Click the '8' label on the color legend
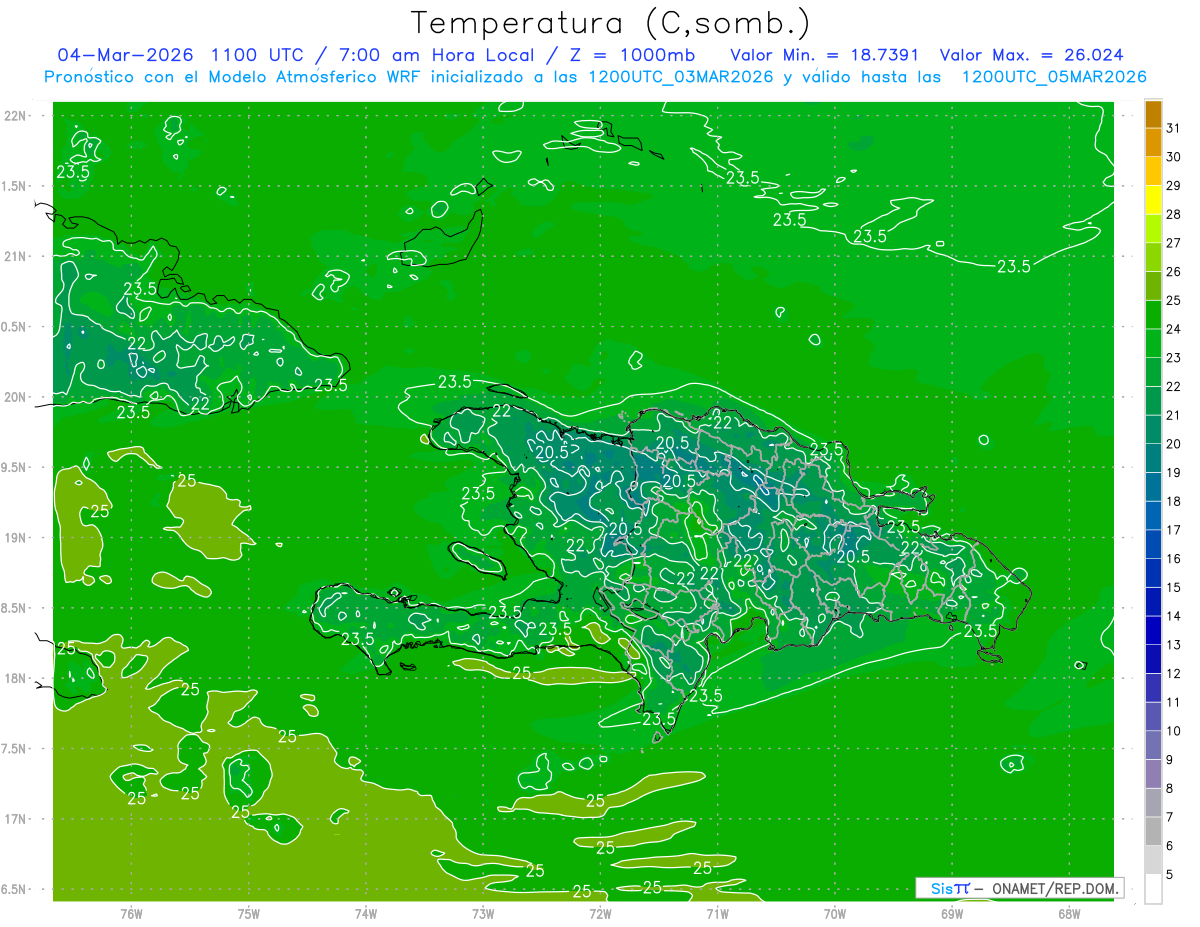The height and width of the screenshot is (927, 1200). point(1170,789)
